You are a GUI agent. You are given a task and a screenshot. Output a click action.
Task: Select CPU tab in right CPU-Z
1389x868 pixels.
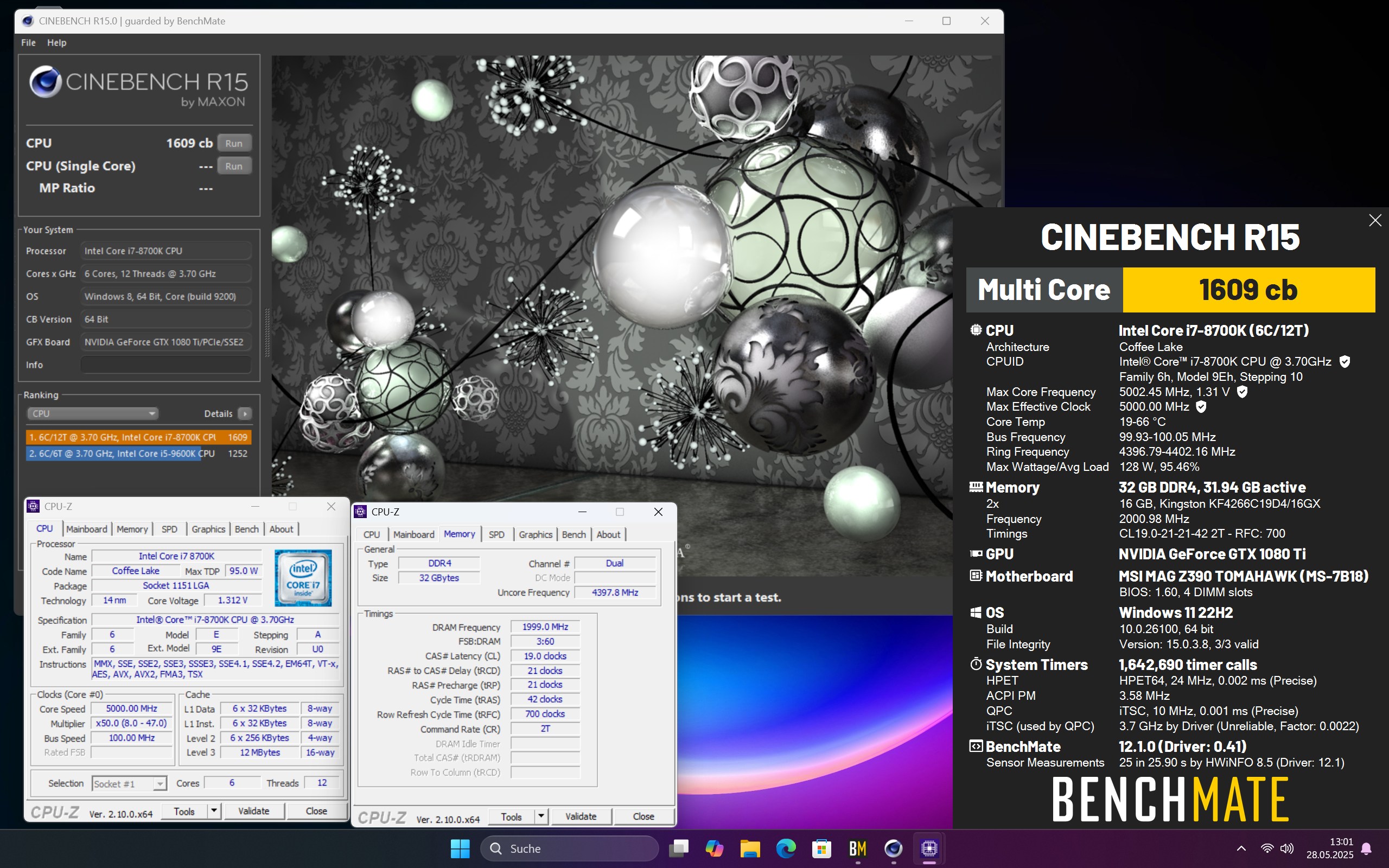coord(371,534)
